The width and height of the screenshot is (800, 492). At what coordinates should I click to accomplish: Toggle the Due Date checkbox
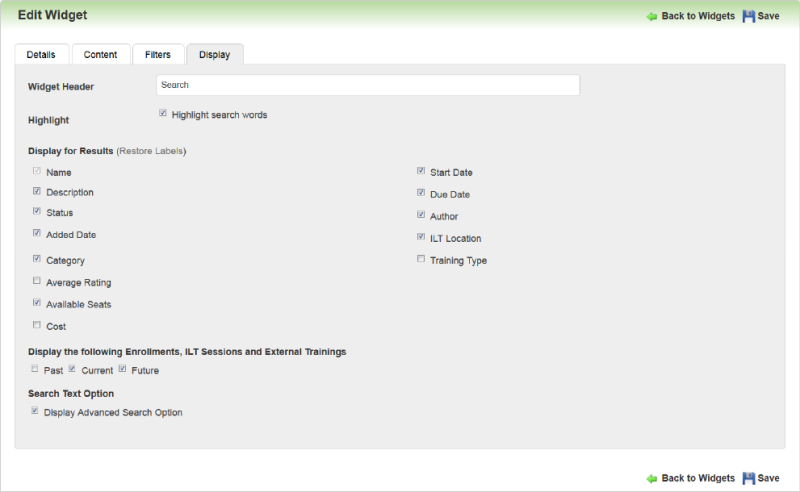(421, 192)
